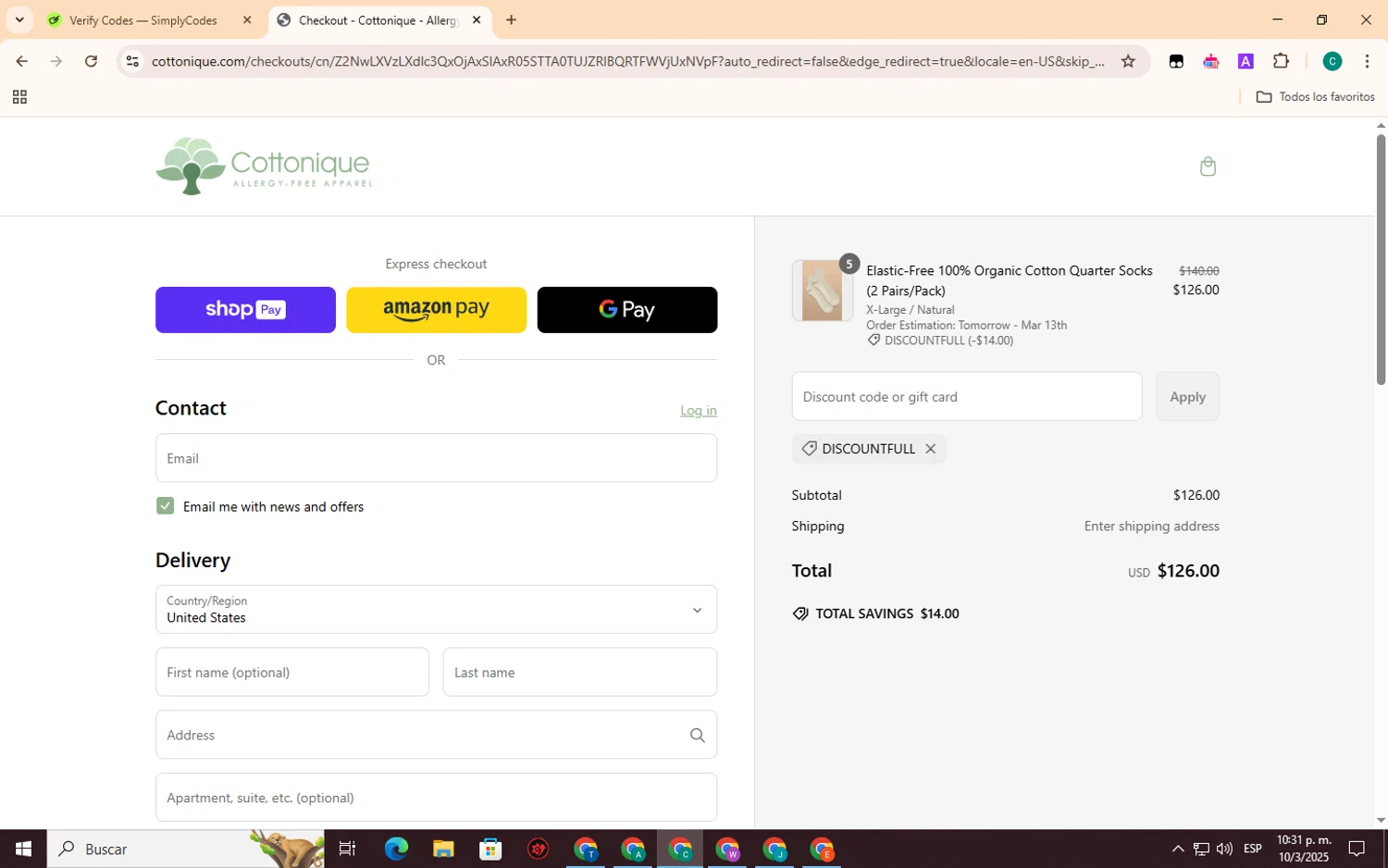1388x868 pixels.
Task: Pay with Shop Pay button
Action: tap(245, 310)
